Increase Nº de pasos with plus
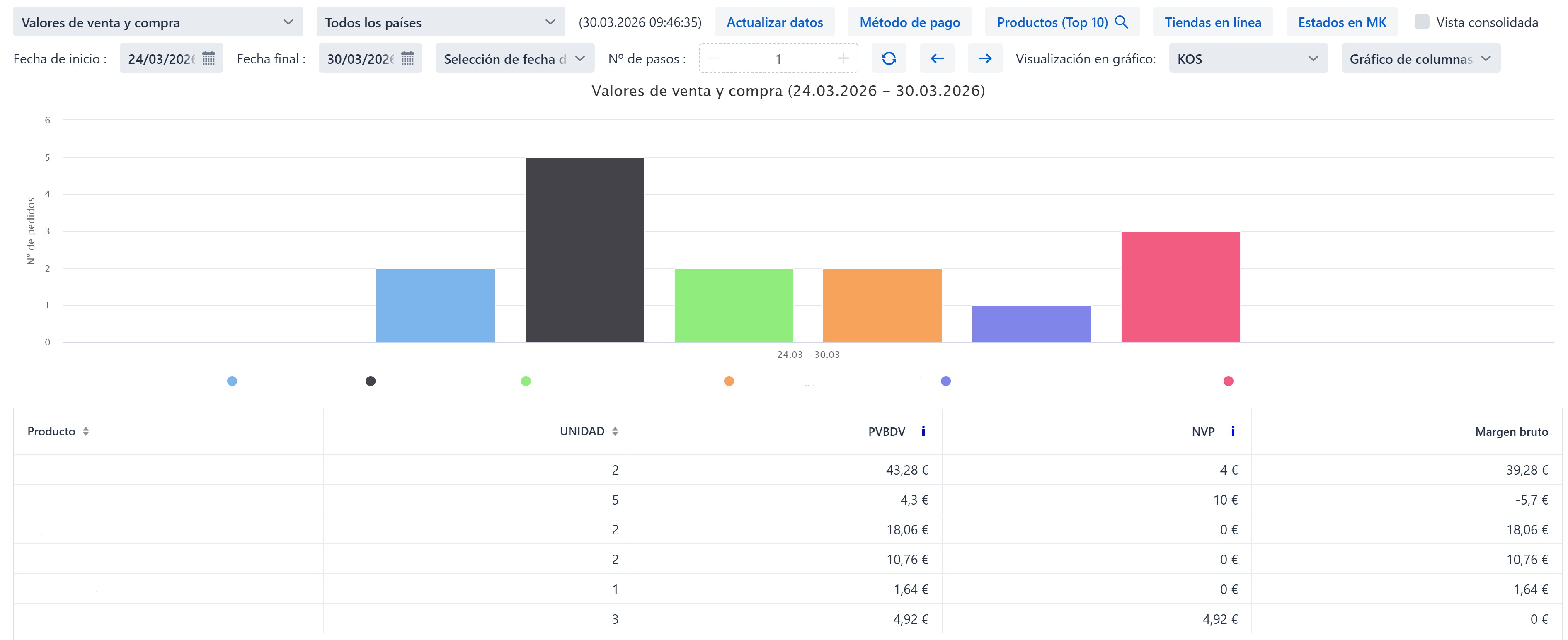 842,58
